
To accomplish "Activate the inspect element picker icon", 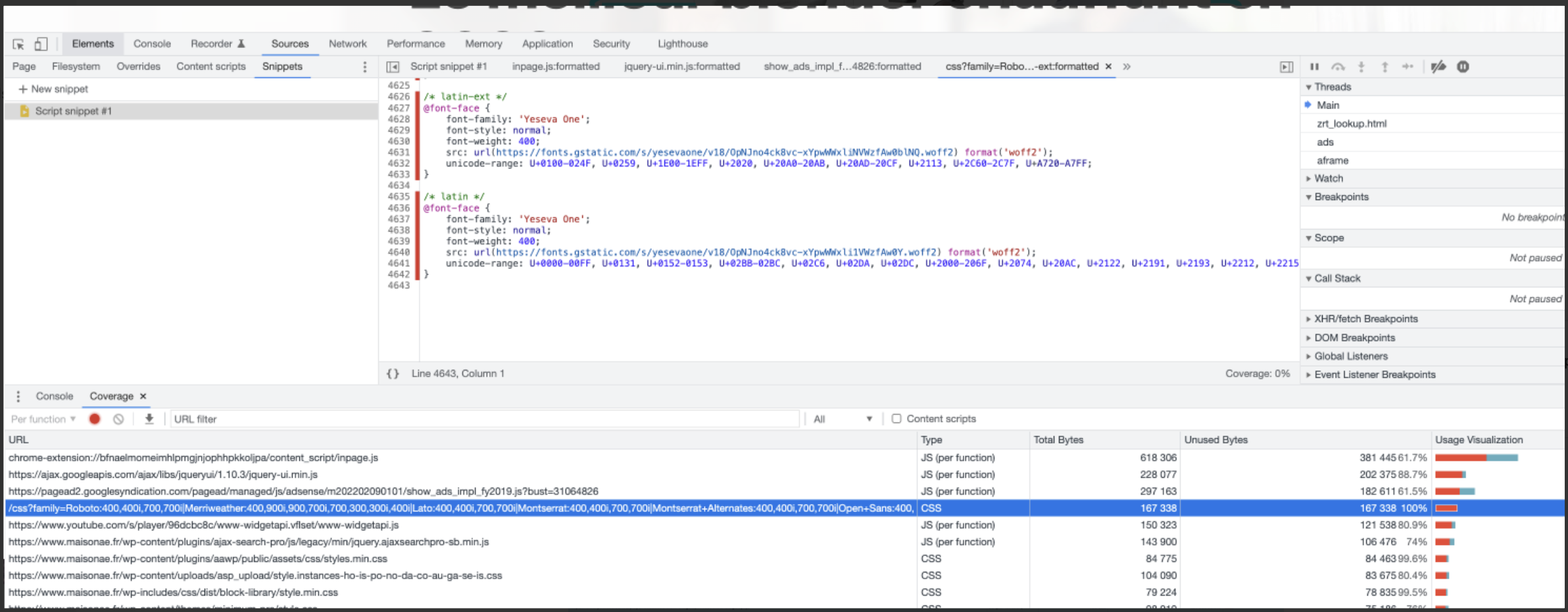I will (18, 44).
